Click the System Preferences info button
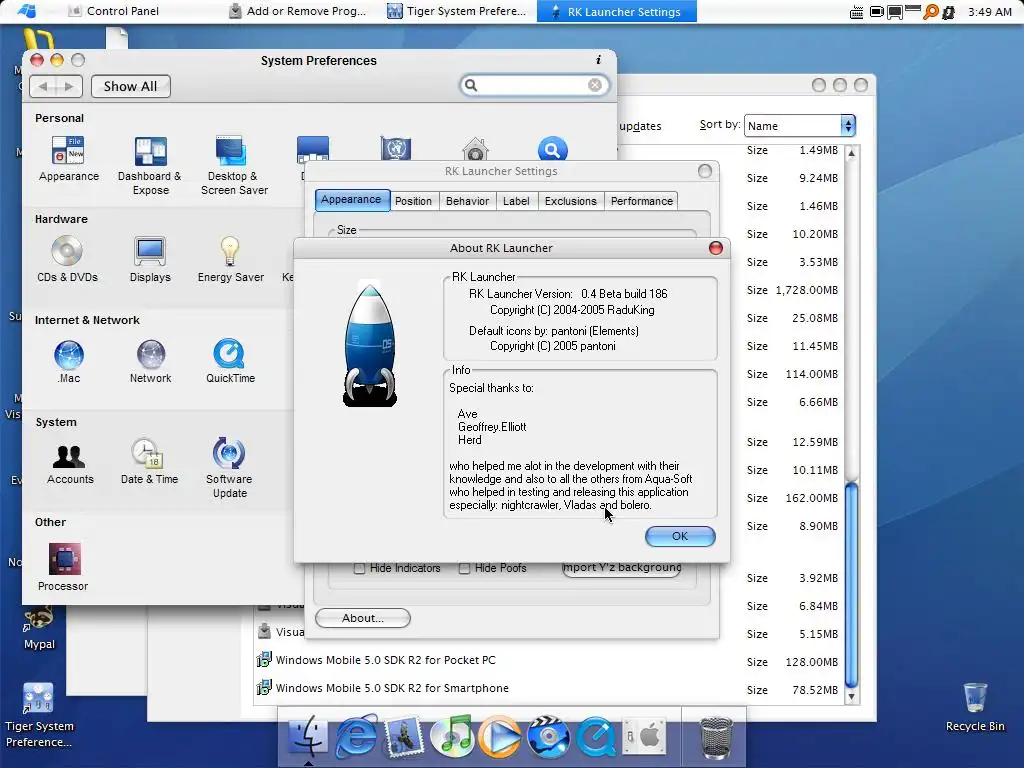This screenshot has width=1024, height=768. [598, 59]
